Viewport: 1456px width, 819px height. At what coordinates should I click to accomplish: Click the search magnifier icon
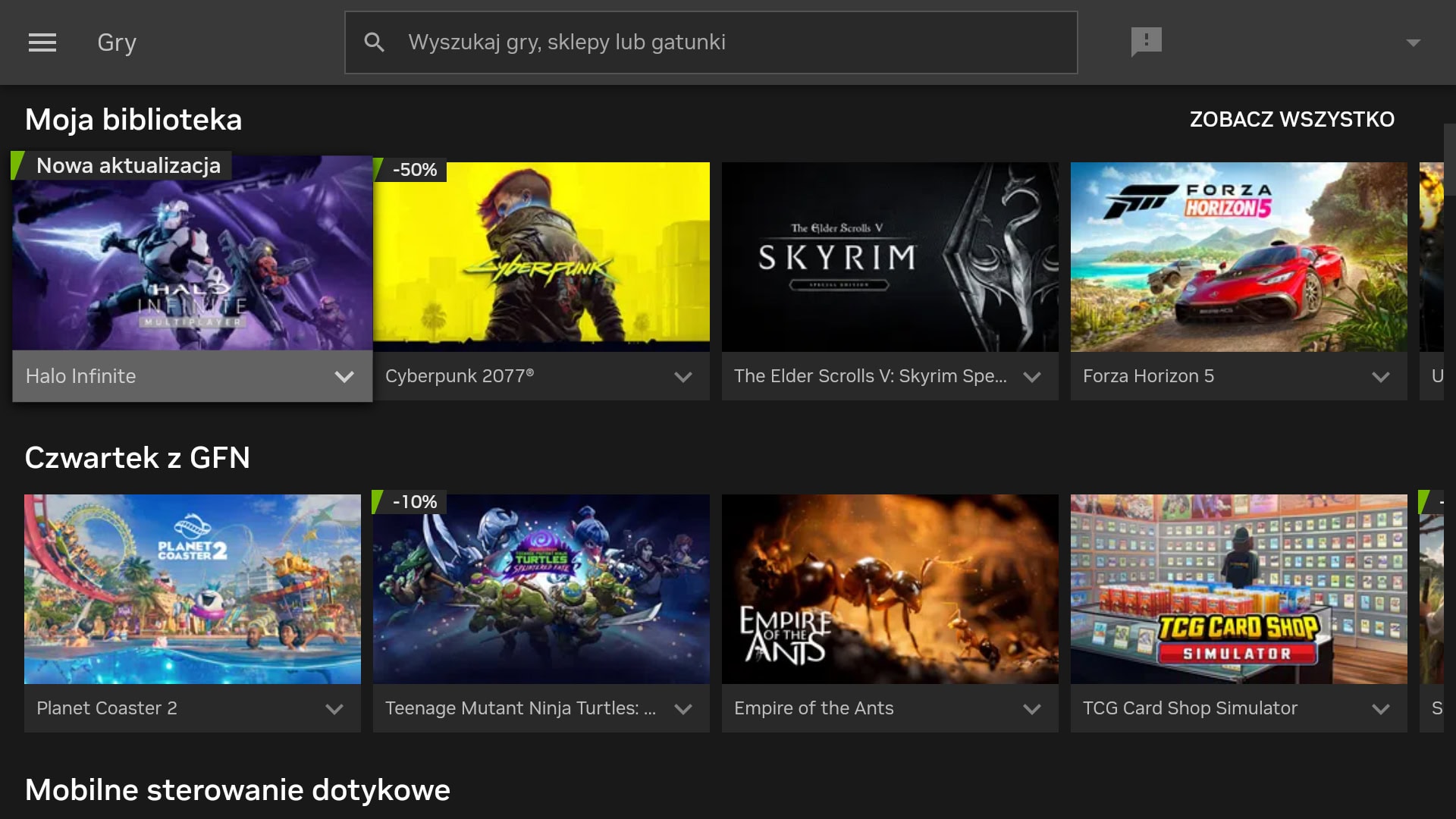pos(375,42)
